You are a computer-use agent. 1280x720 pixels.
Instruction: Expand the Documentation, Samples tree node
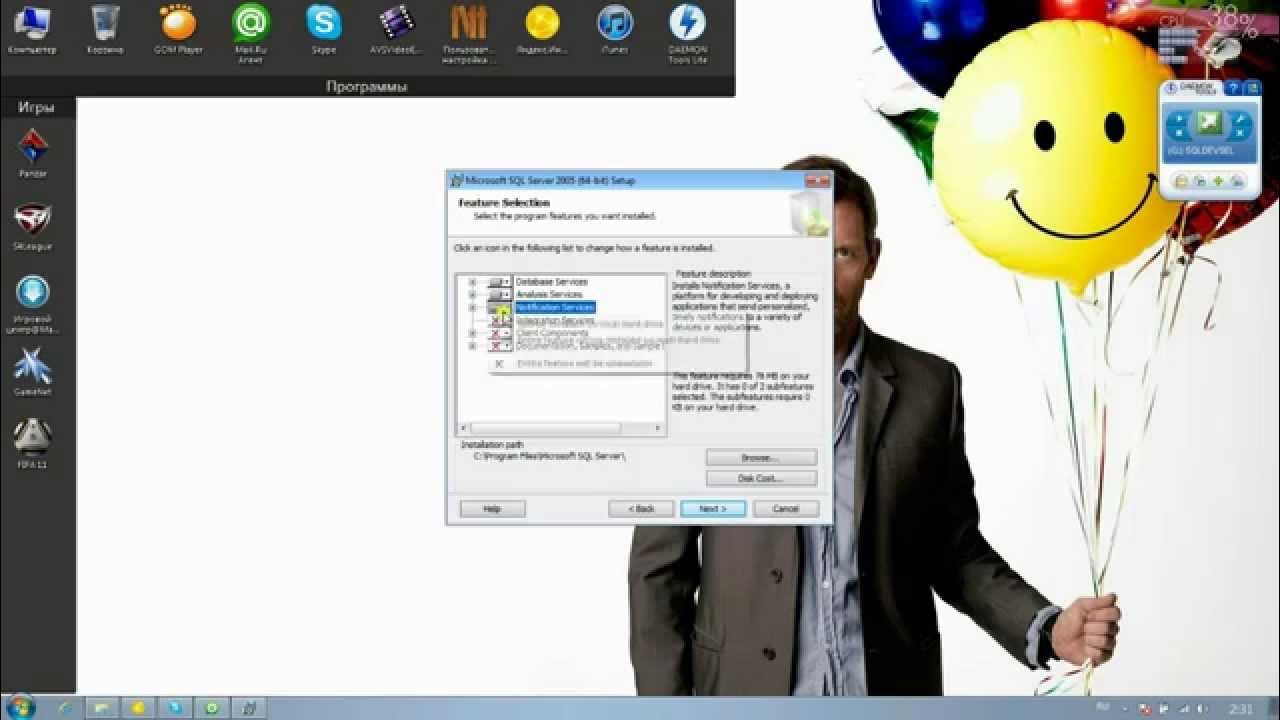click(472, 346)
